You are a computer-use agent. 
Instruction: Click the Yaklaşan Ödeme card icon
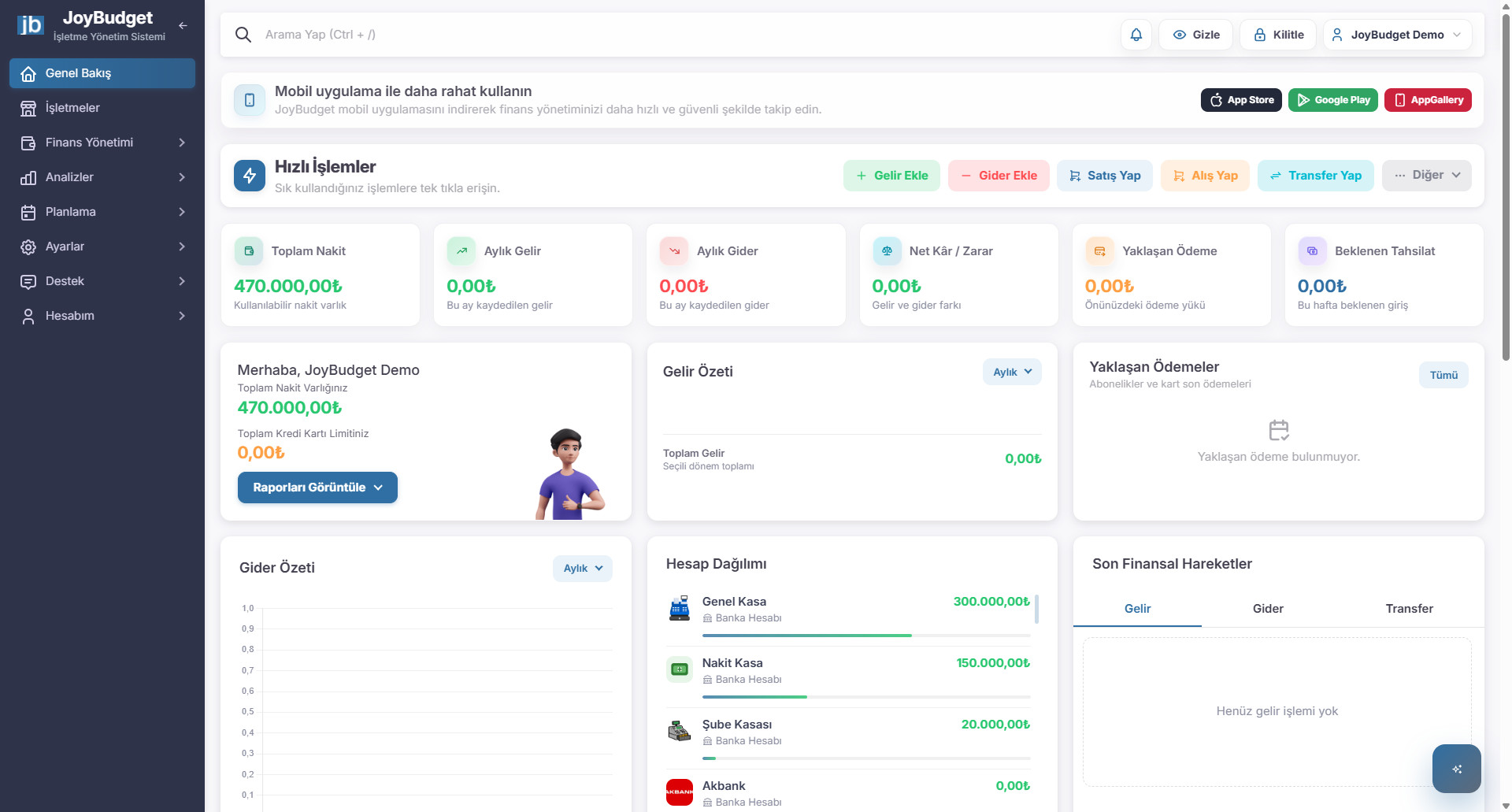(x=1099, y=251)
